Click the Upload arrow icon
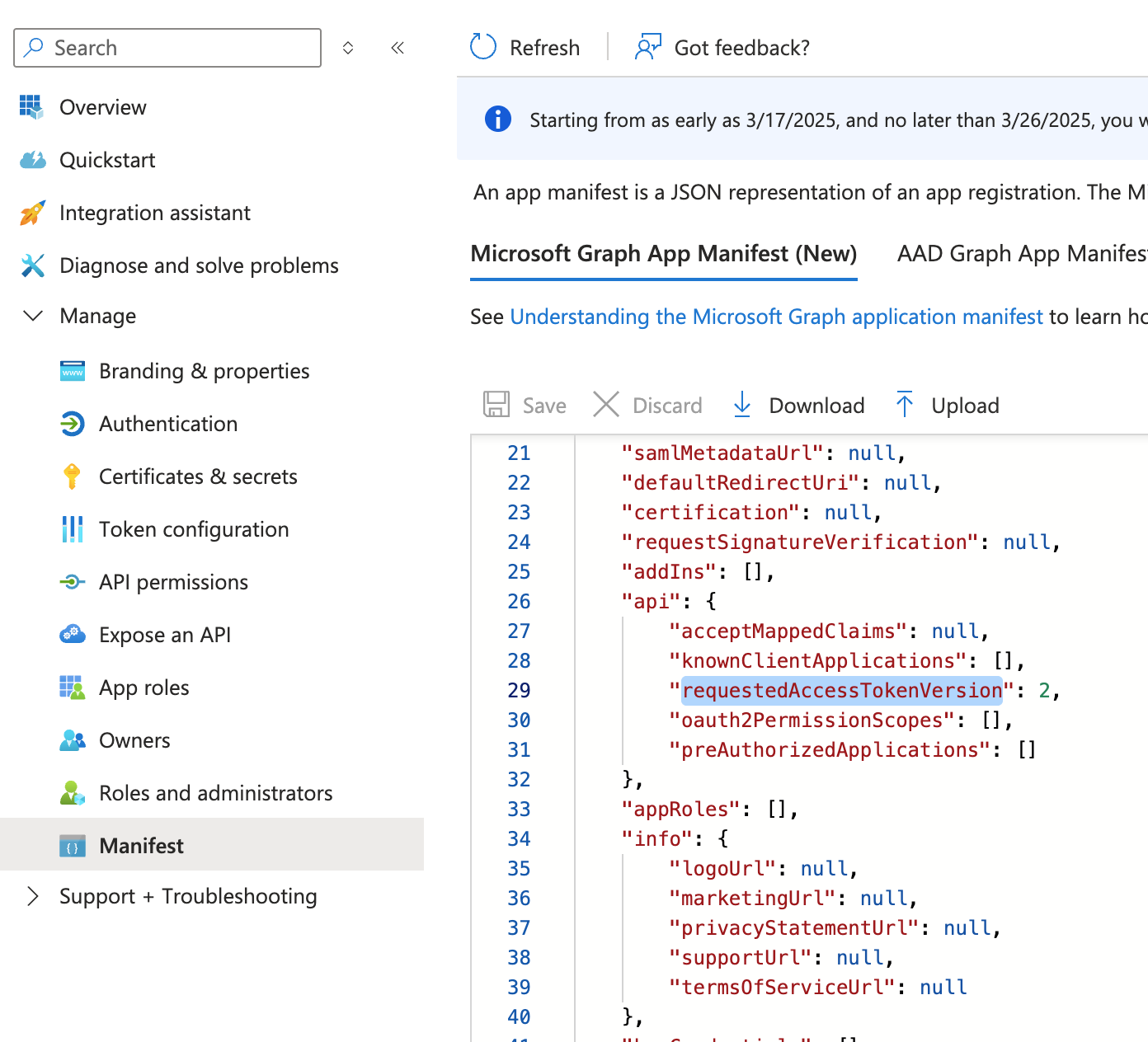 [x=905, y=405]
